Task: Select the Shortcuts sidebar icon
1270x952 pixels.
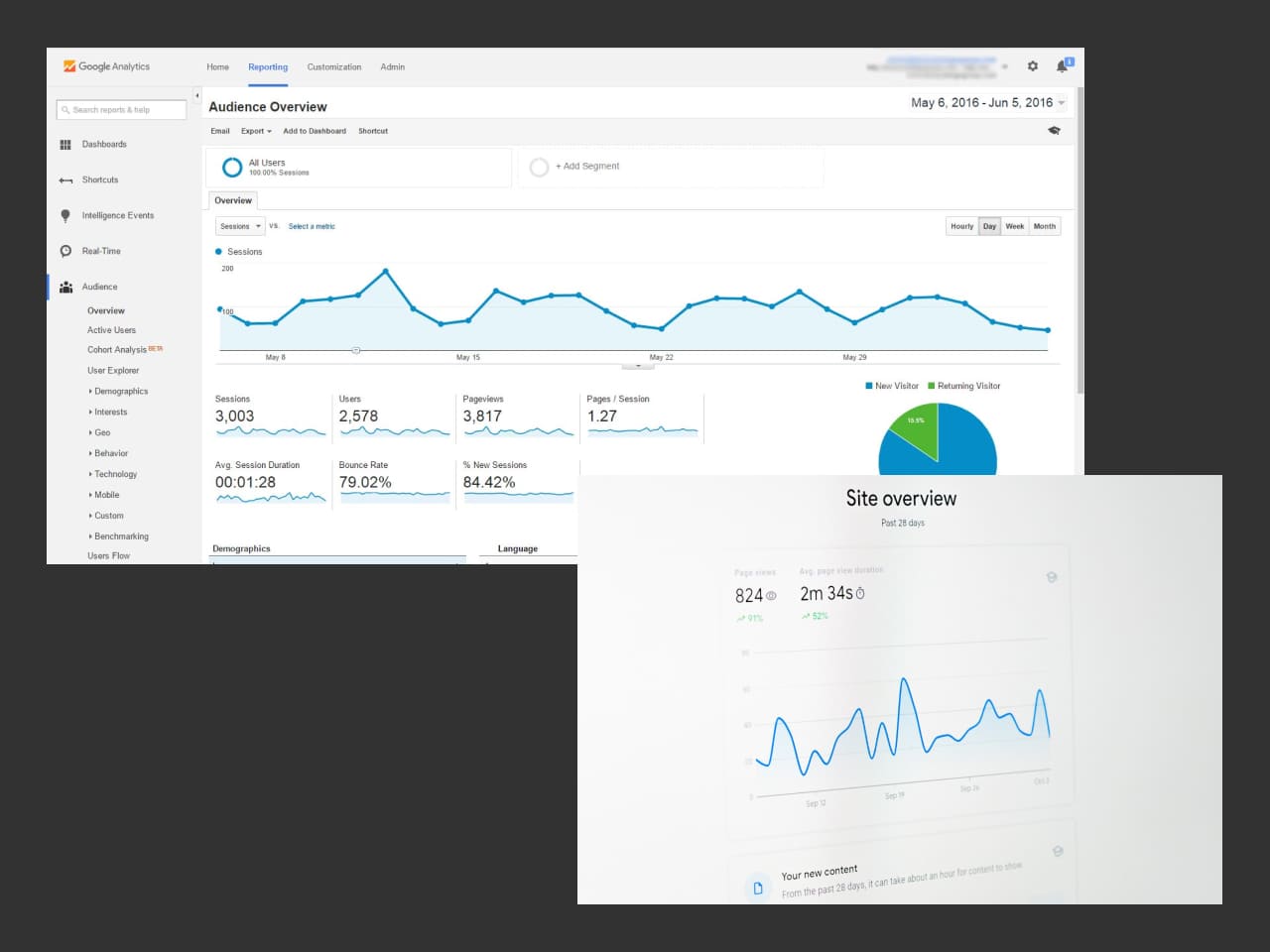Action: 66,179
